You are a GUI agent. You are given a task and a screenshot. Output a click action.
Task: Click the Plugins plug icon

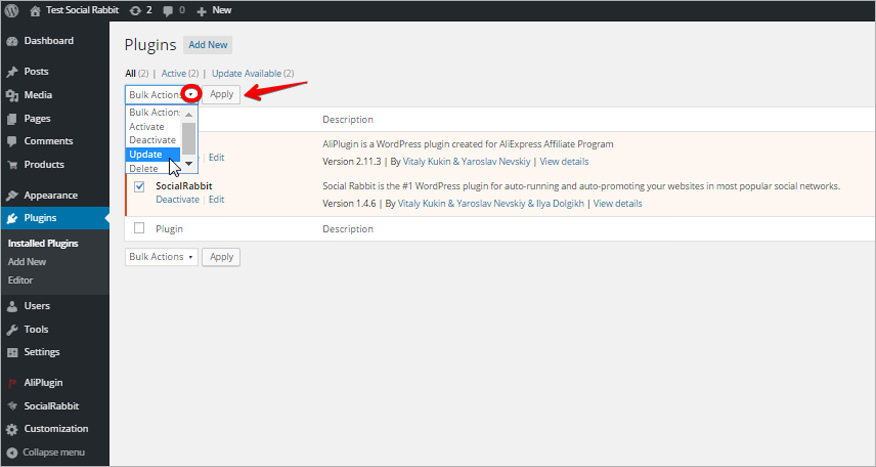pos(12,218)
